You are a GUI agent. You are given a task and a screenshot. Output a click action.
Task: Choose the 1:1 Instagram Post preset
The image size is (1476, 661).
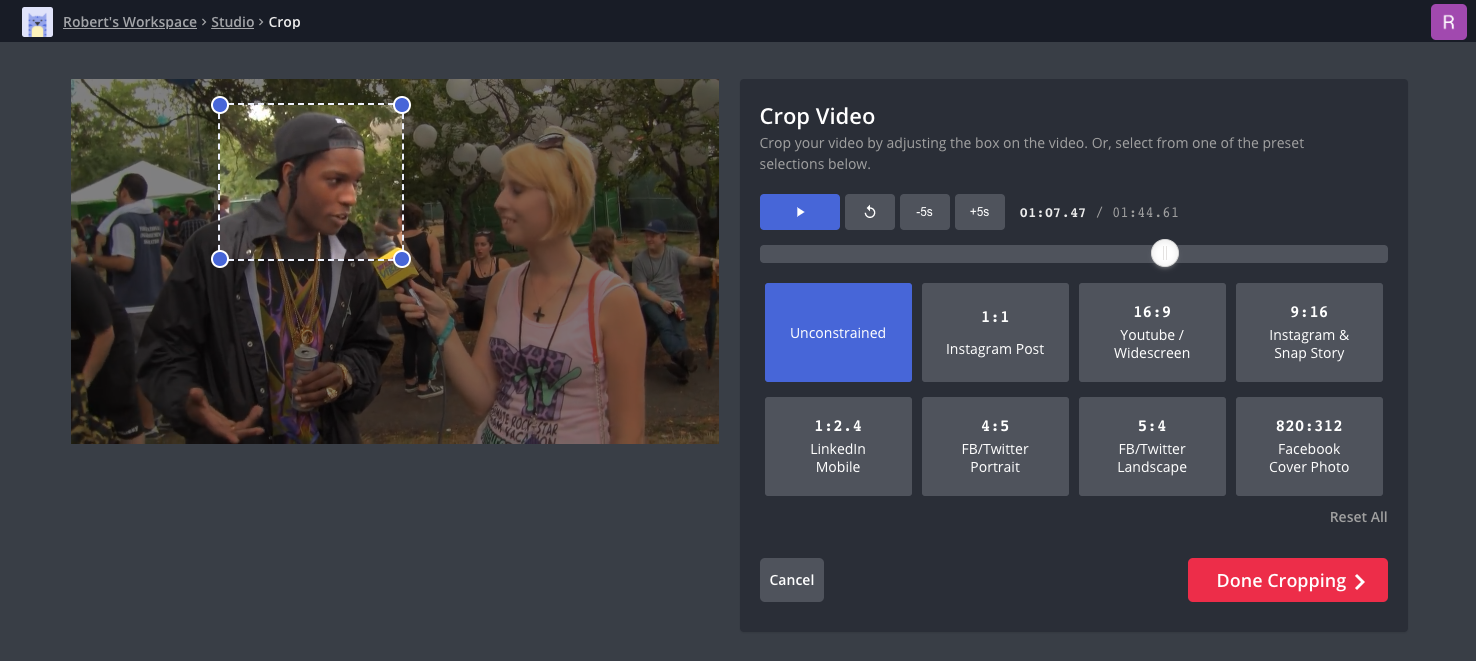(x=995, y=333)
